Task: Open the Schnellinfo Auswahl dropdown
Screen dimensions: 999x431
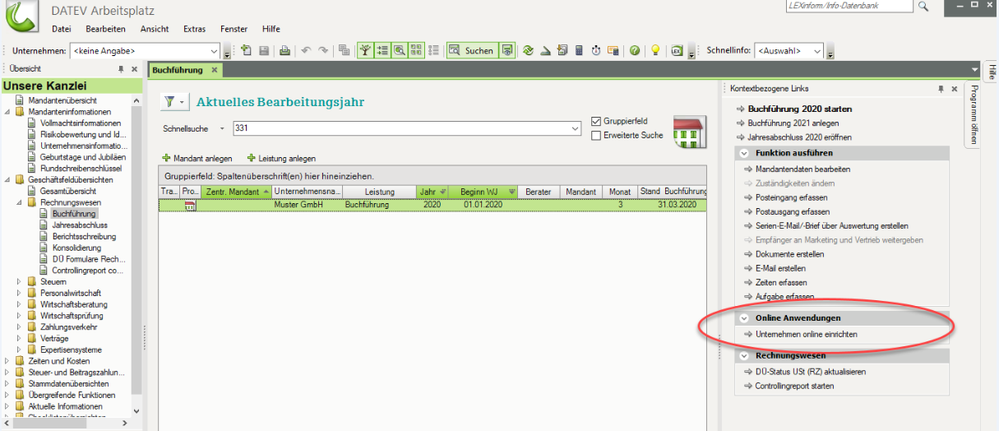Action: [x=817, y=51]
